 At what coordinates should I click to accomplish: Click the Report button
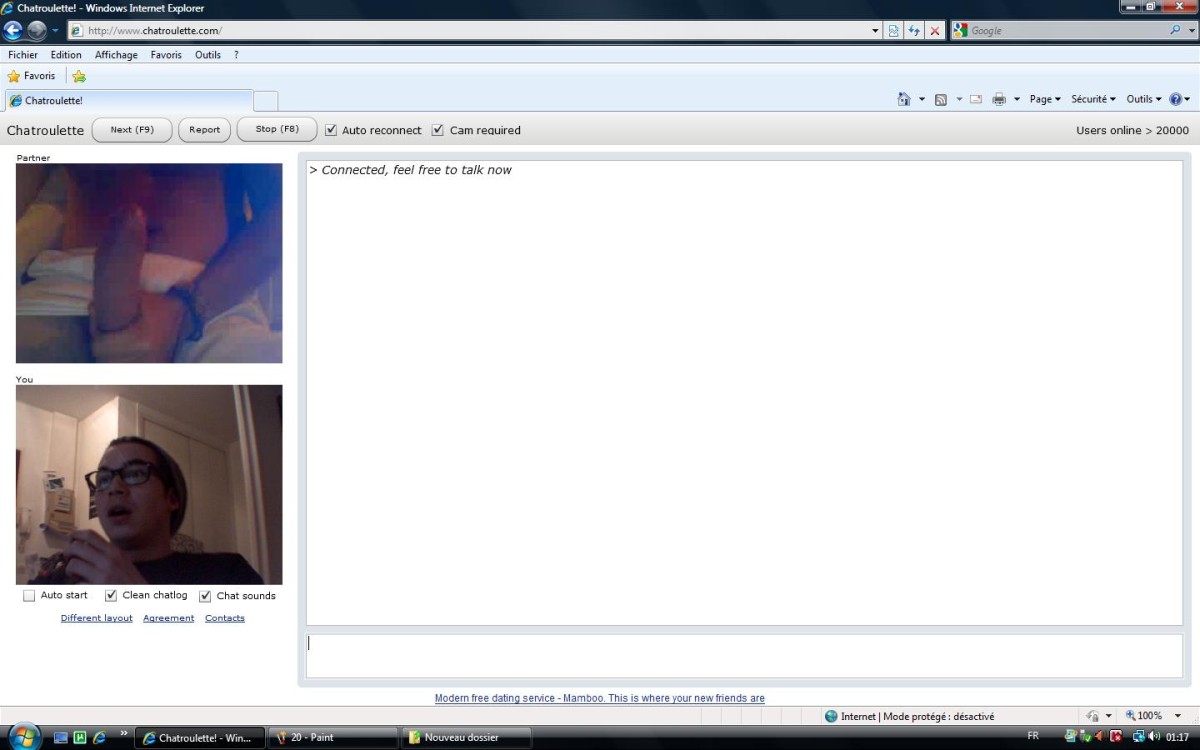204,130
